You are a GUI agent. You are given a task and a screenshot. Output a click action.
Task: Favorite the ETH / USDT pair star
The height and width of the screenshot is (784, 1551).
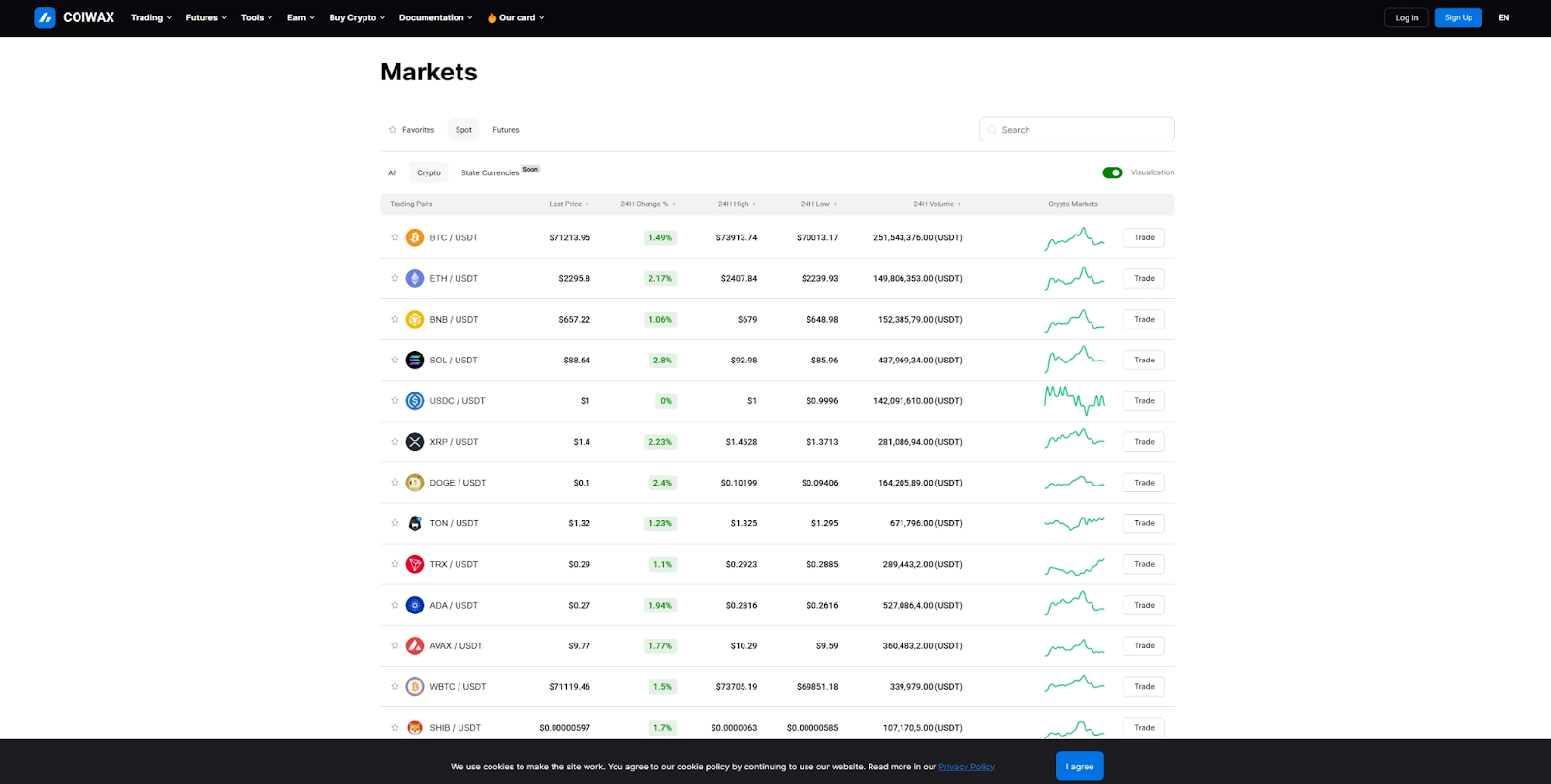pyautogui.click(x=395, y=278)
